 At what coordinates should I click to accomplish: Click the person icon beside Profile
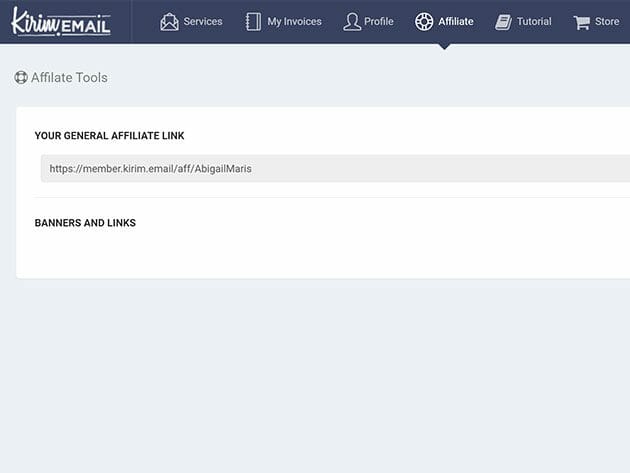[x=351, y=22]
